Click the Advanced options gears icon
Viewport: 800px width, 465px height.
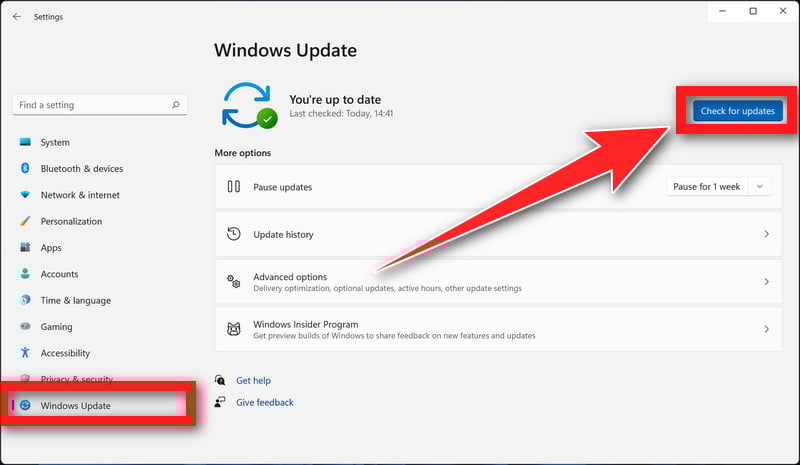[234, 281]
